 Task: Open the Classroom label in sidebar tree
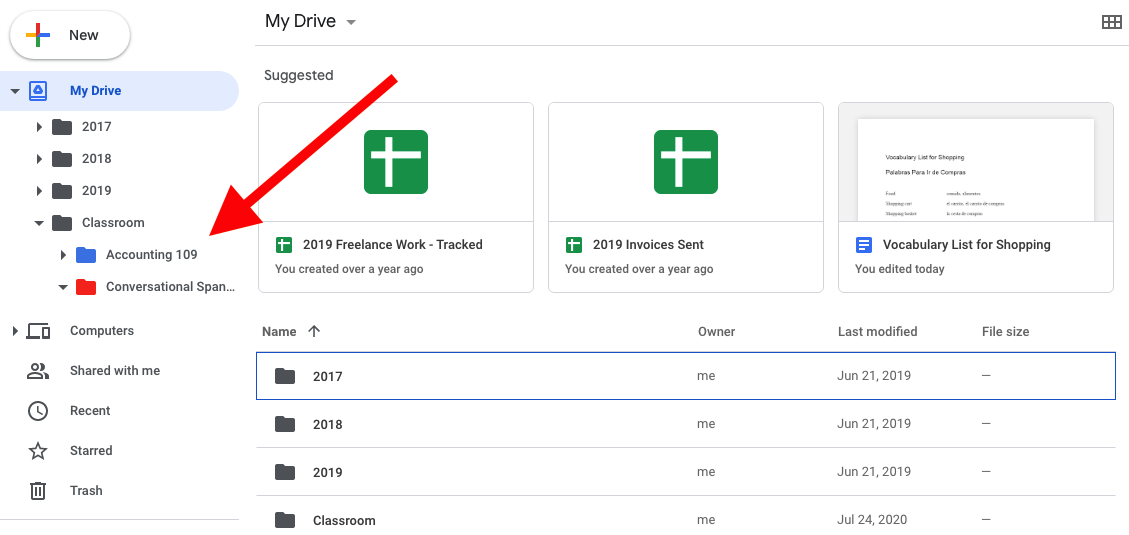113,222
